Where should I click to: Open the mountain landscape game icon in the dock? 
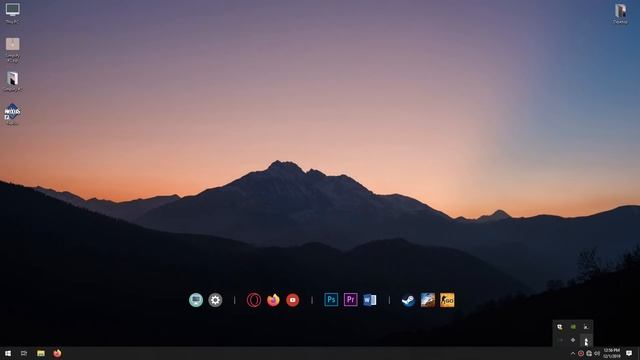click(x=428, y=300)
